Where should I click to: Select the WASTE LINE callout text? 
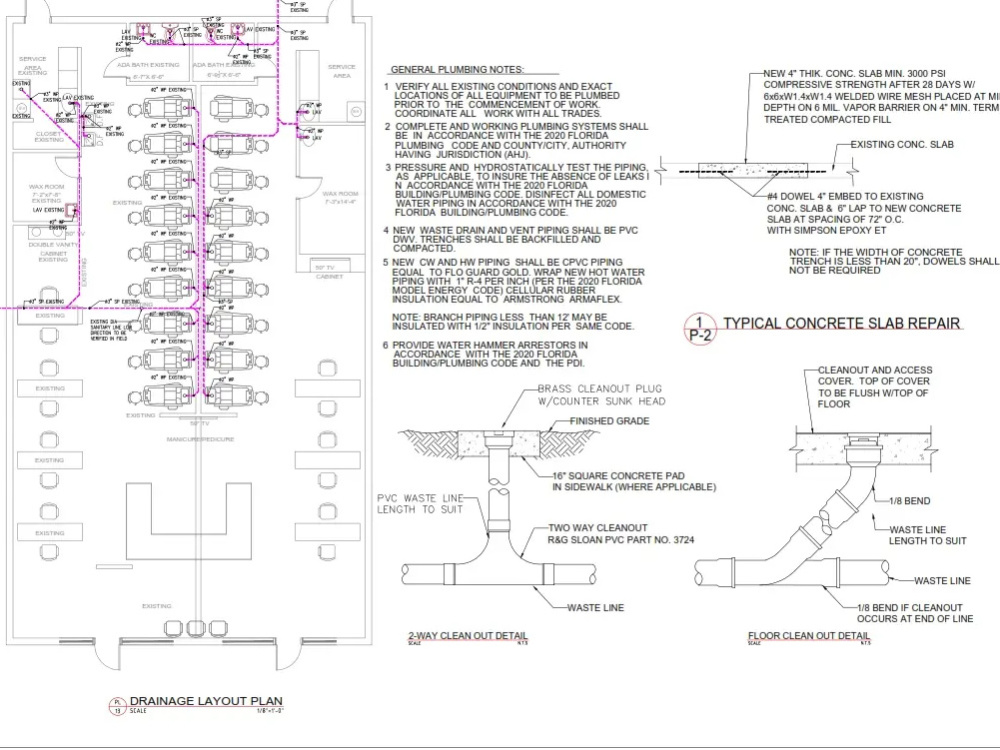click(x=593, y=607)
